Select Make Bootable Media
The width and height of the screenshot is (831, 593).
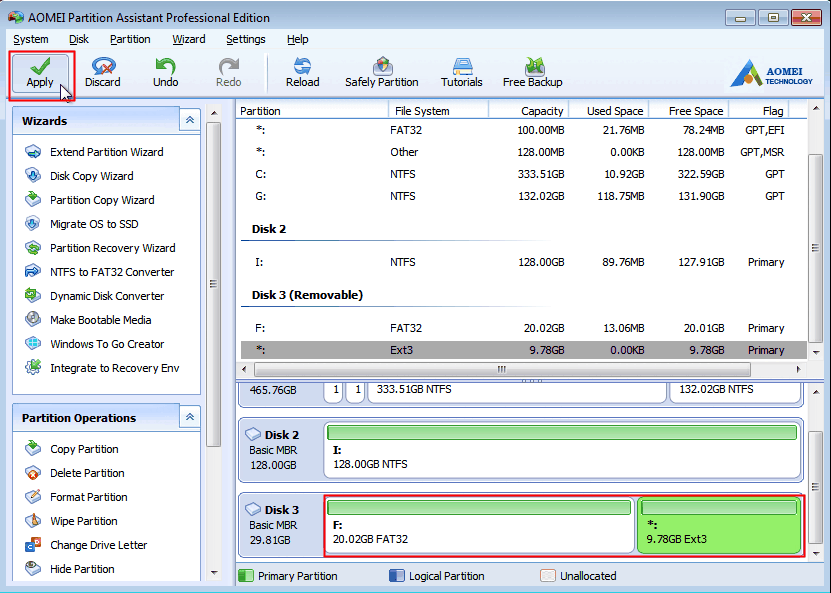click(89, 320)
